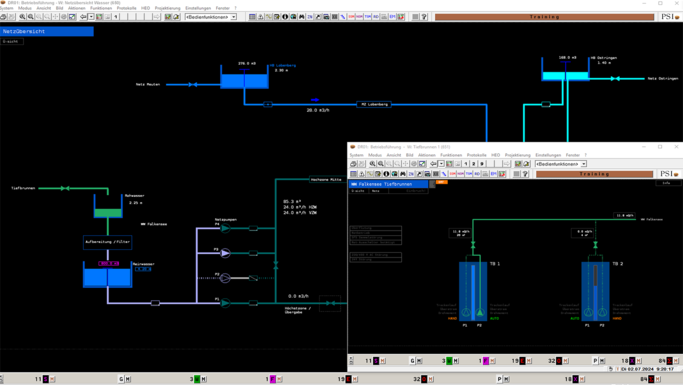Click the valve symbol on the Tiefbrunnen inflow line
The width and height of the screenshot is (683, 385).
[65, 188]
